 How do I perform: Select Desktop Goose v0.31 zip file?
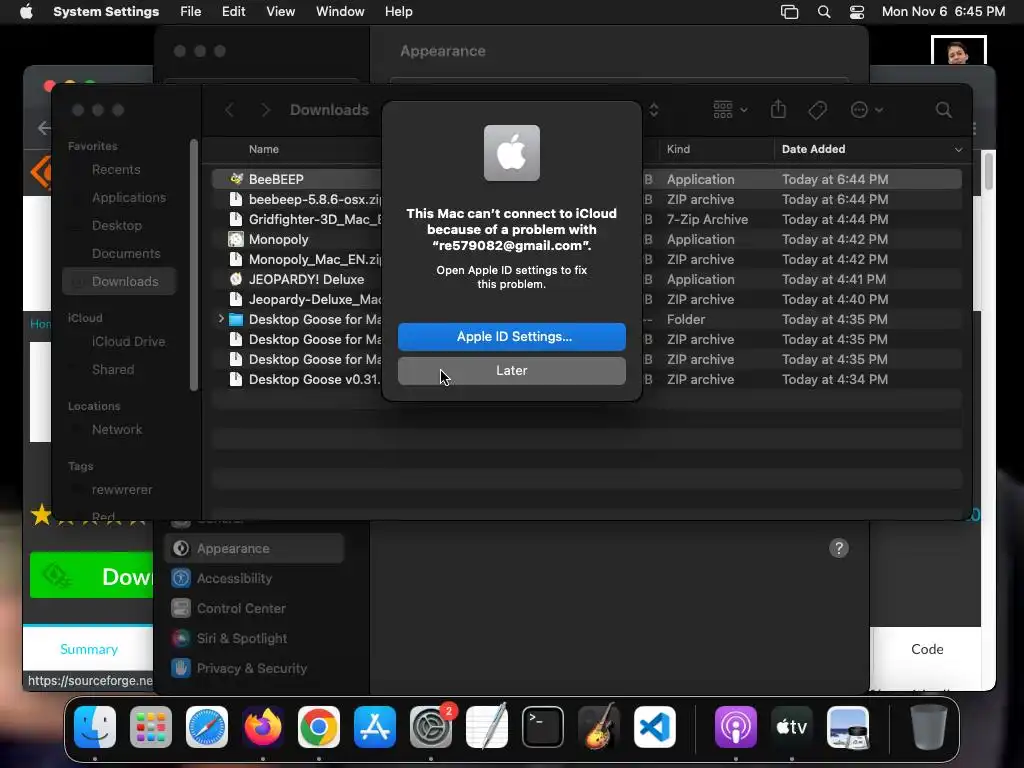(586, 379)
